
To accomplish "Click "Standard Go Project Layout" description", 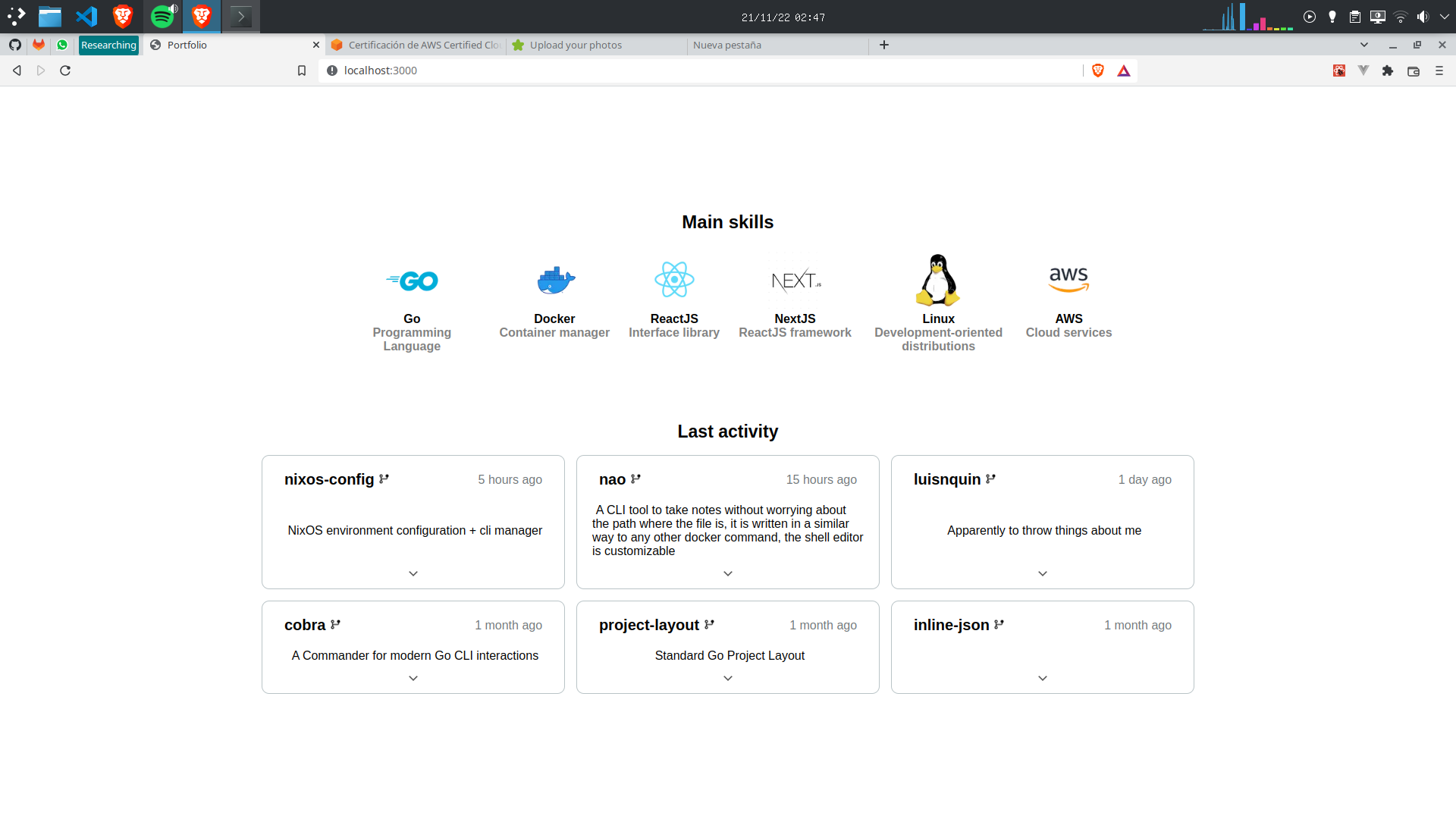I will tap(730, 655).
